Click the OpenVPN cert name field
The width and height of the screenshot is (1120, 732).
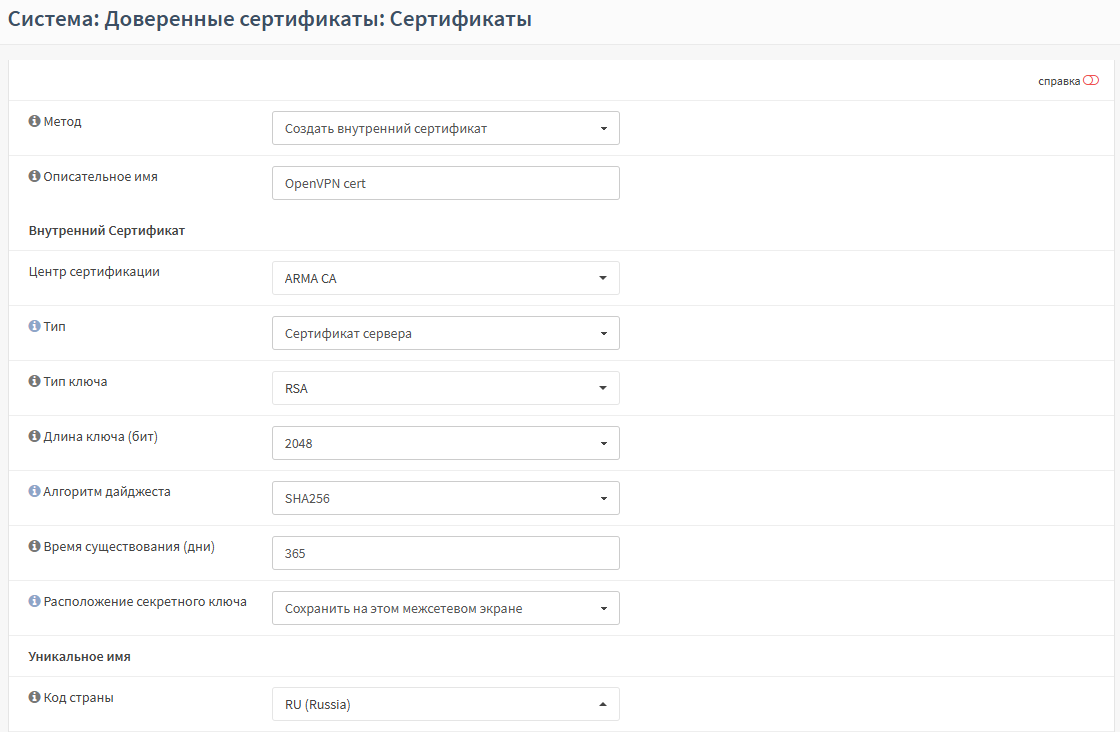point(445,183)
